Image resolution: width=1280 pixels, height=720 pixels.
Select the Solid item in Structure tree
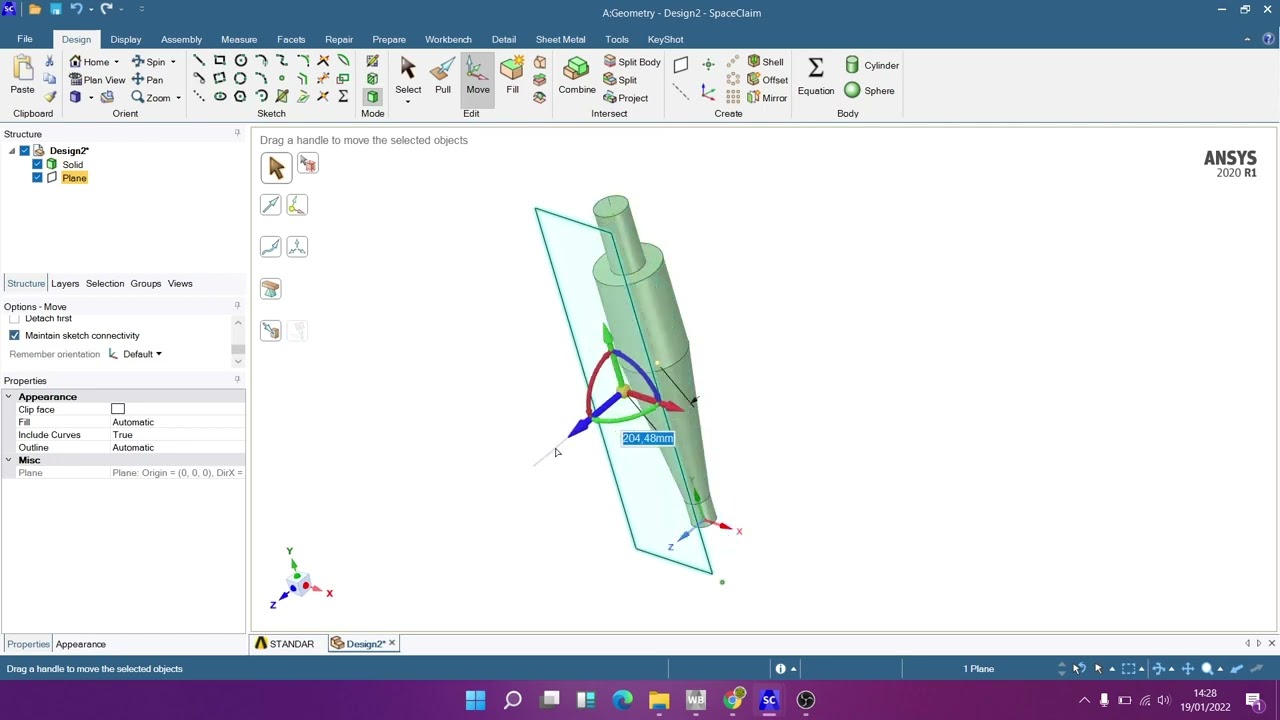(x=73, y=164)
